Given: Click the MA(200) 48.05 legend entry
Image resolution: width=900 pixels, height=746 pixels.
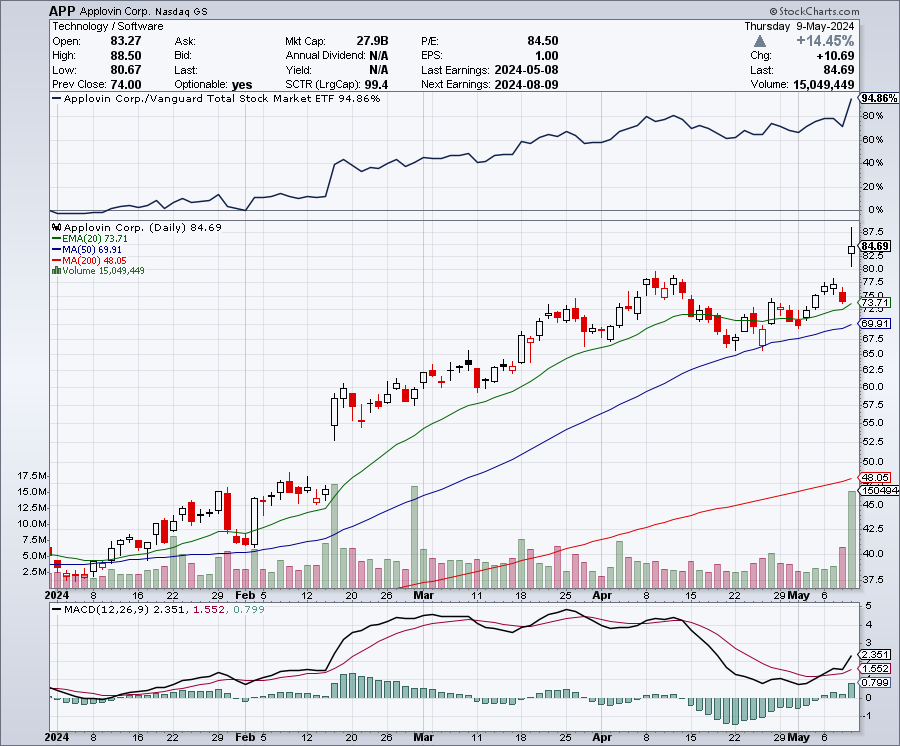Looking at the screenshot, I should (89, 260).
